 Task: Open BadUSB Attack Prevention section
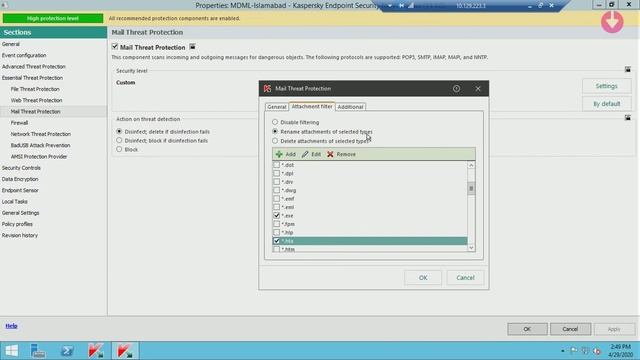point(40,145)
